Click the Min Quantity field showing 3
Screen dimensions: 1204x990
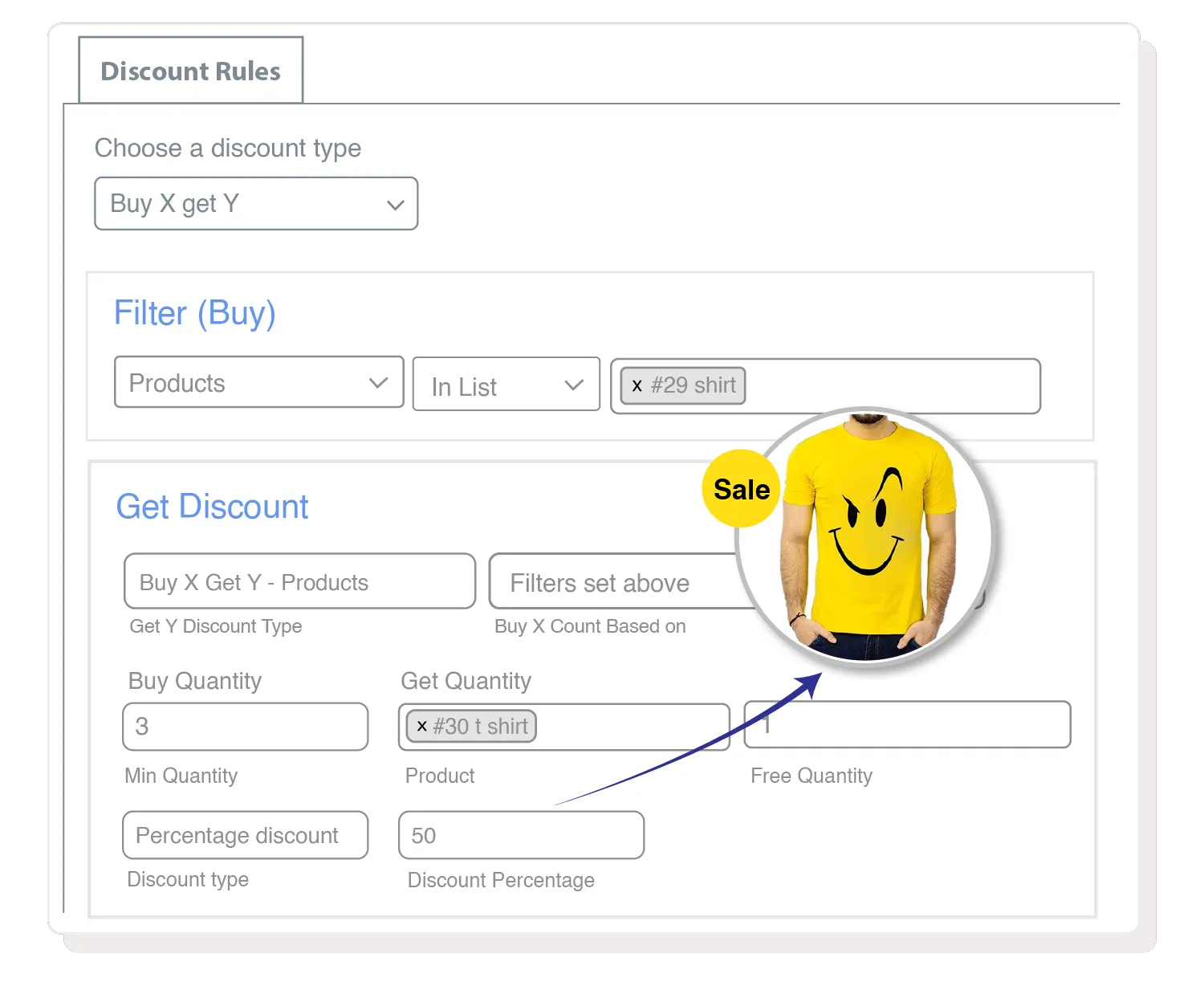click(x=246, y=727)
